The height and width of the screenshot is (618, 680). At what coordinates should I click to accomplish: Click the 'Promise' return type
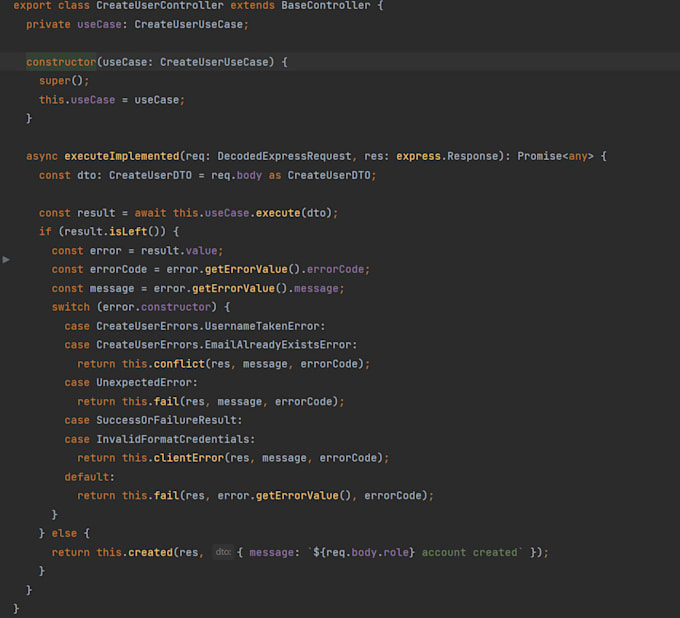[539, 156]
